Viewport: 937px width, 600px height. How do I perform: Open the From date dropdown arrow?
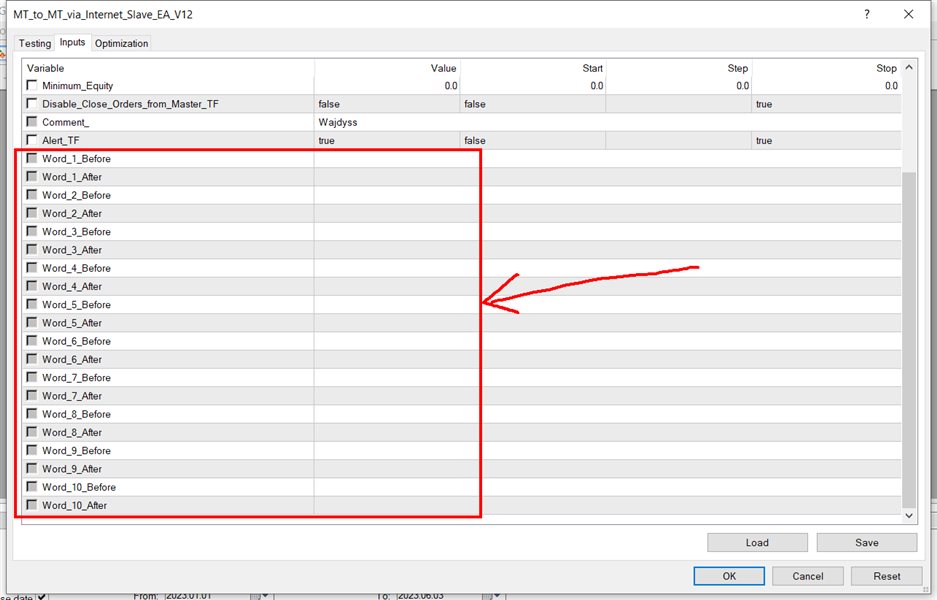pyautogui.click(x=264, y=596)
